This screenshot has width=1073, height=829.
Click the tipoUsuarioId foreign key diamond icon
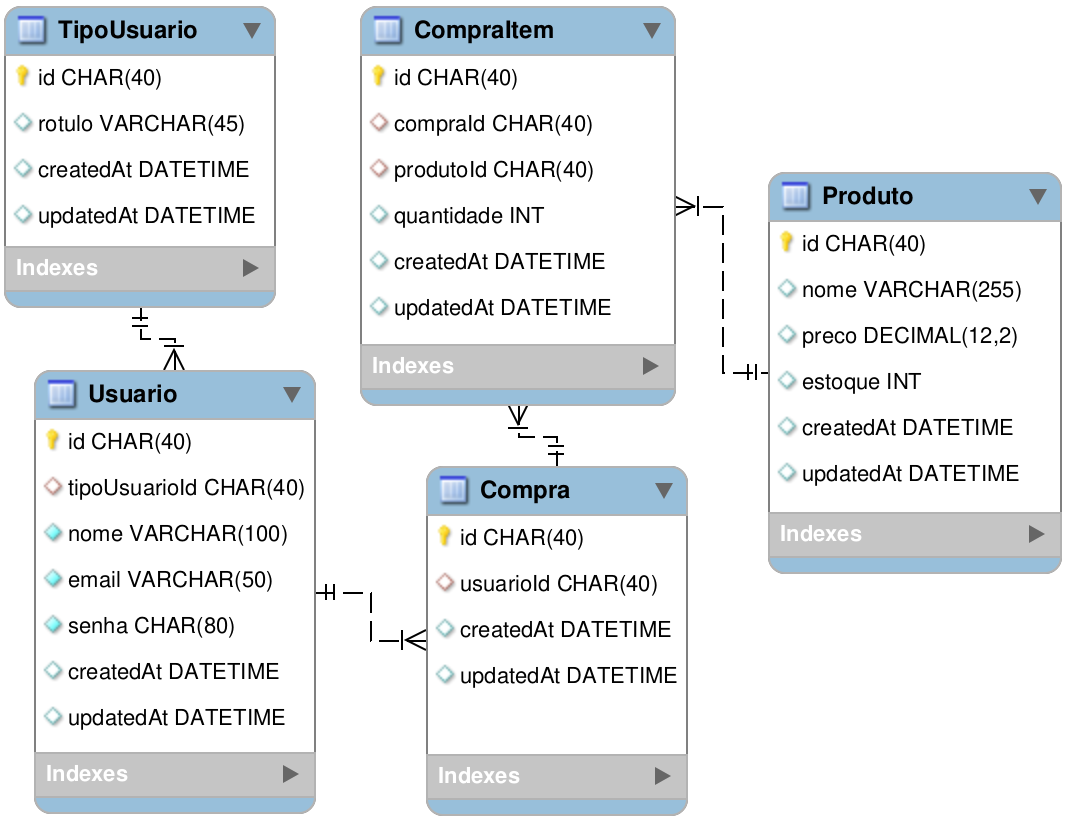coord(53,487)
